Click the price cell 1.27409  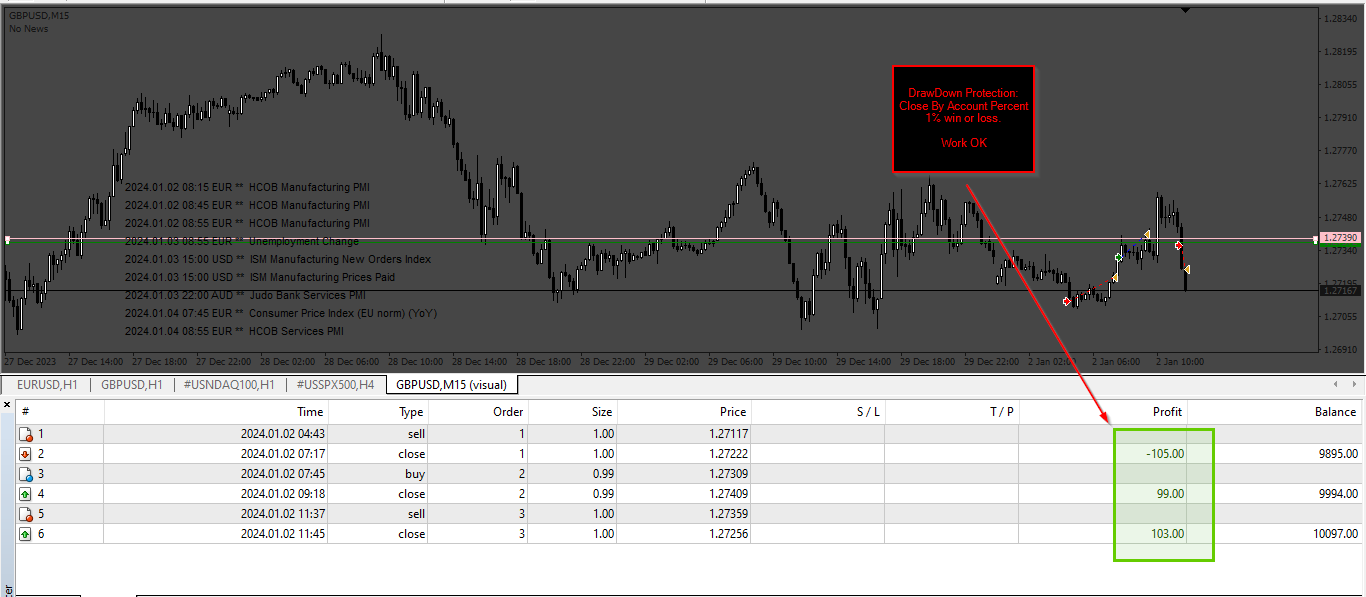coord(726,494)
